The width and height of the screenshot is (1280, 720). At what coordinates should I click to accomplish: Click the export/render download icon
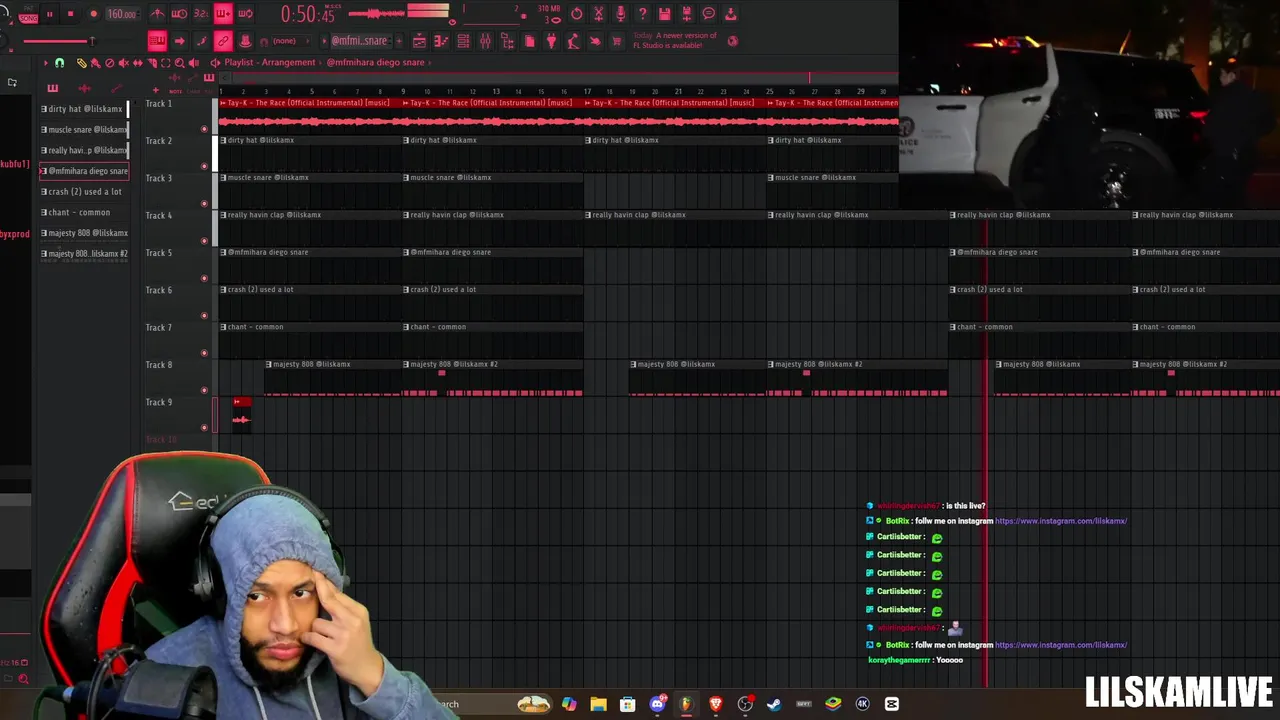730,14
